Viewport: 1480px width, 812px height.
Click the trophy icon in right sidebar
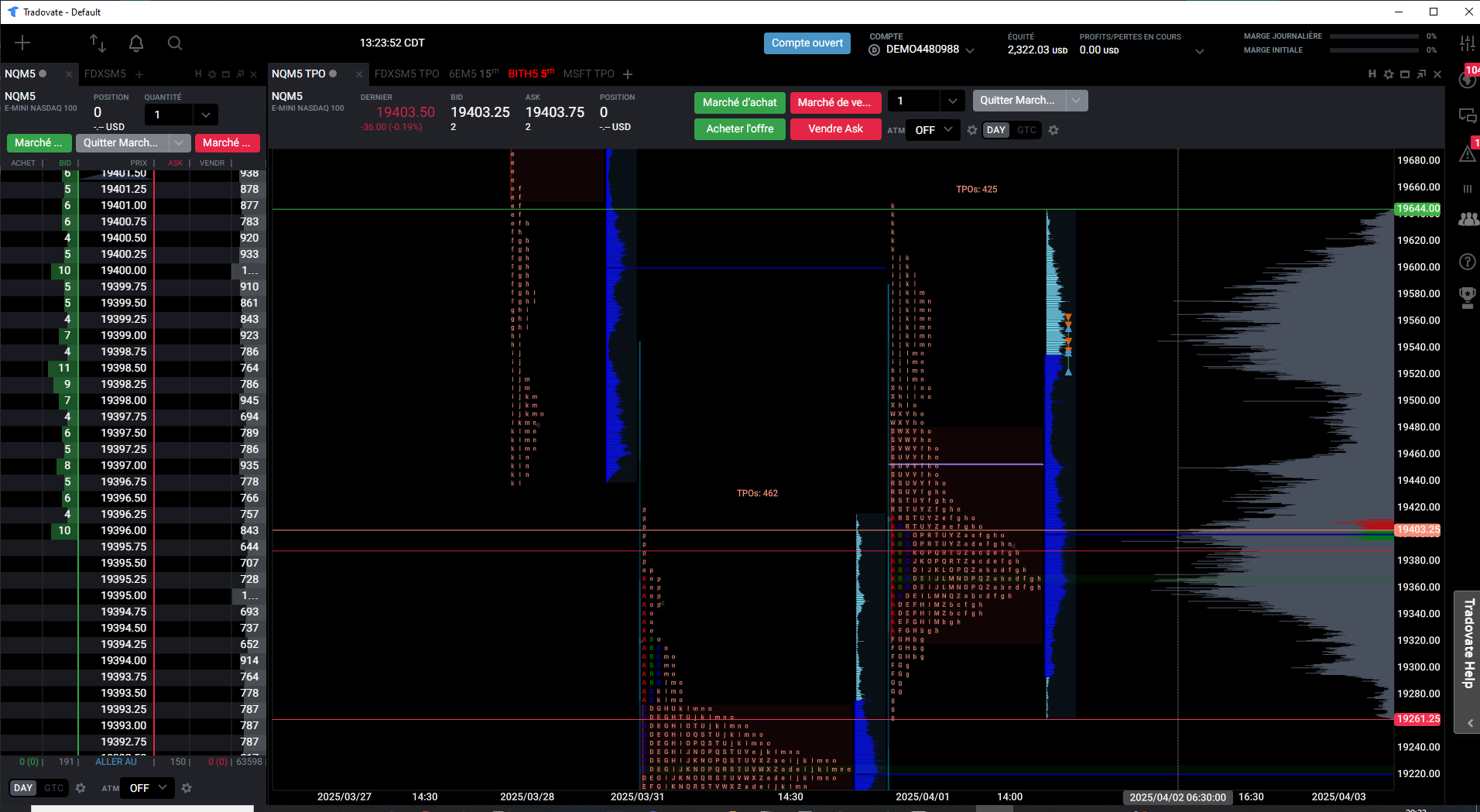(1467, 296)
